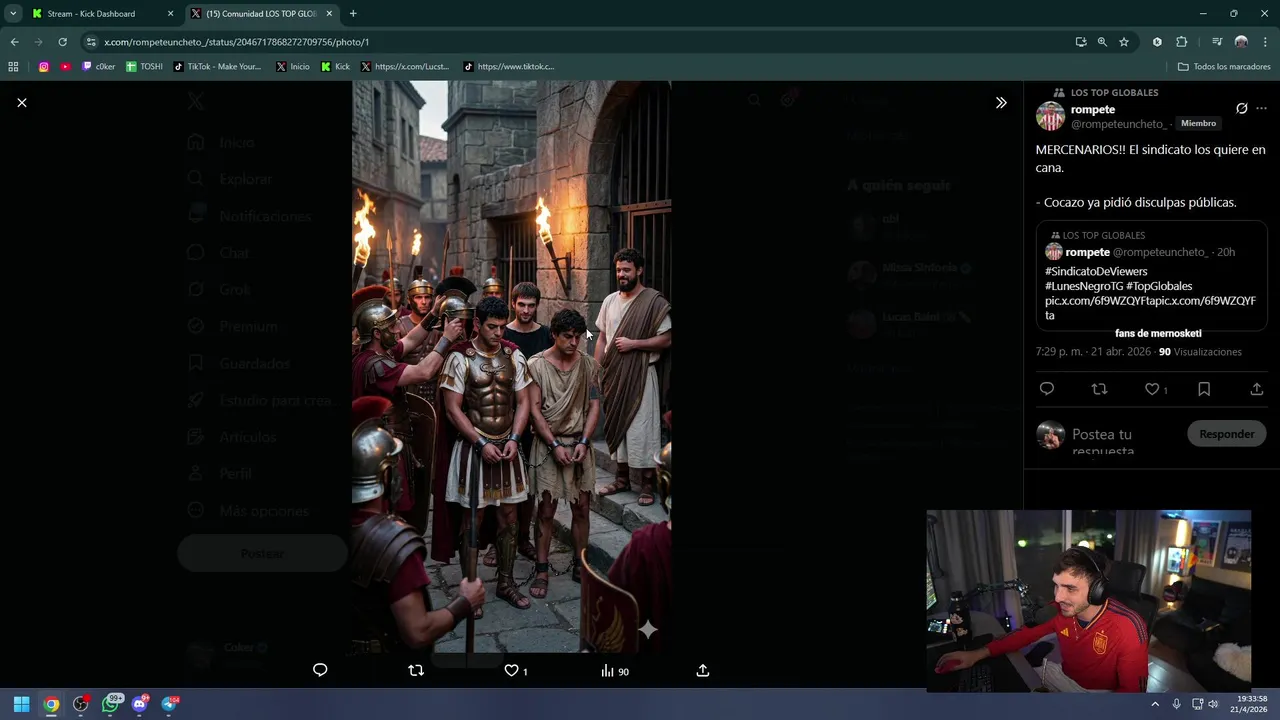The height and width of the screenshot is (720, 1280).
Task: View analytics icon showing 90 below photo
Action: [x=614, y=671]
